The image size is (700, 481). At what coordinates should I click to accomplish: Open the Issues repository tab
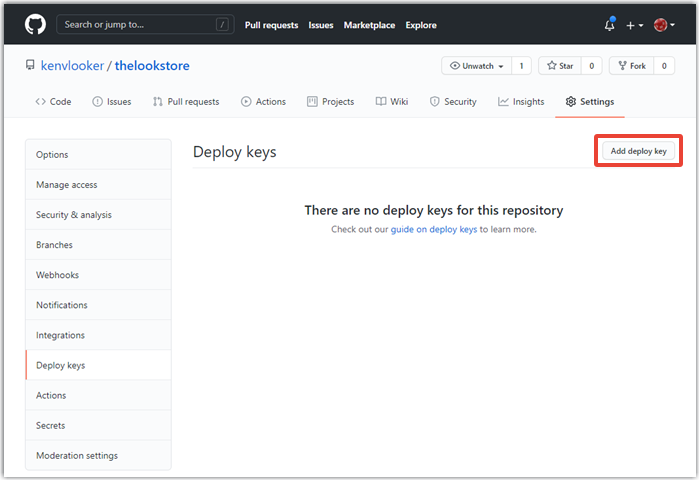point(111,102)
